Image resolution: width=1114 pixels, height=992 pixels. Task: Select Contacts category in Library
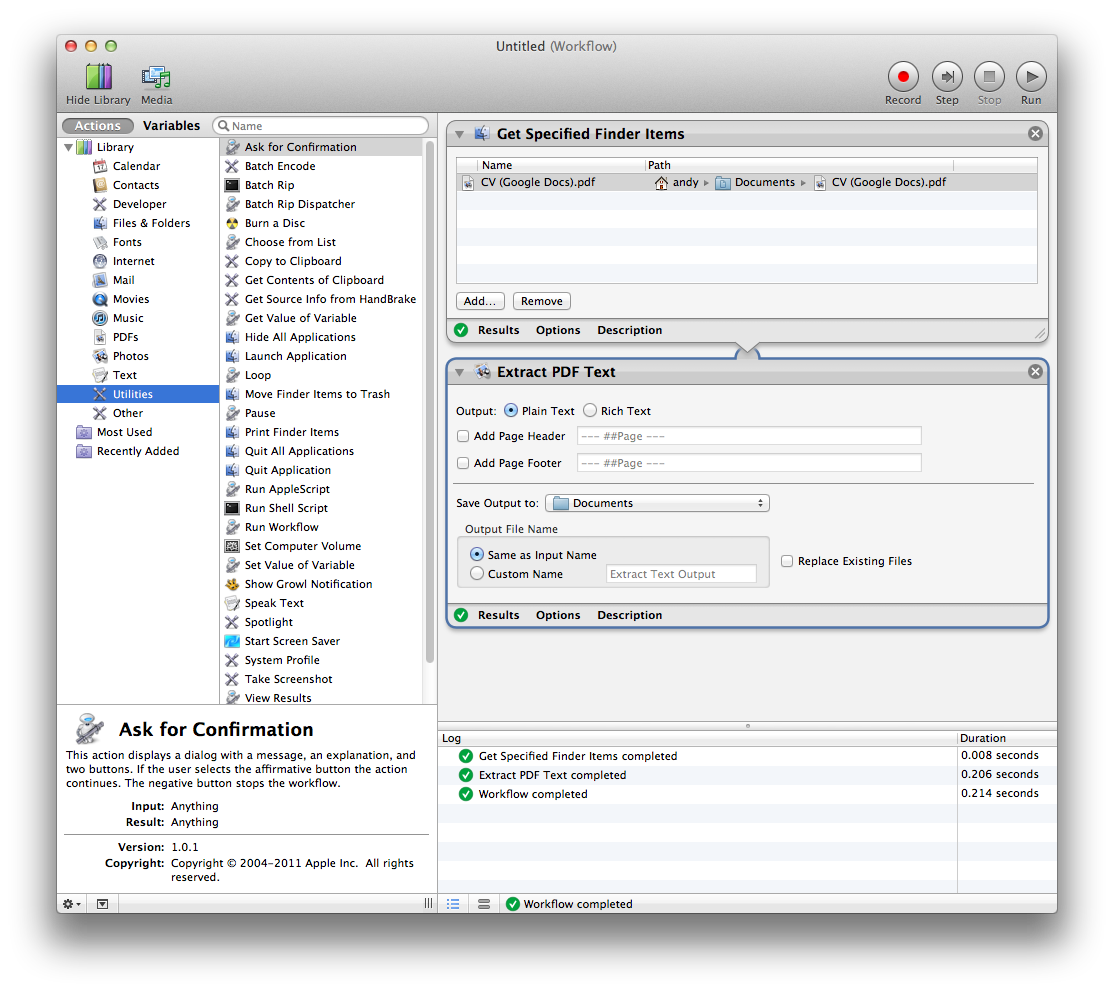pos(136,185)
